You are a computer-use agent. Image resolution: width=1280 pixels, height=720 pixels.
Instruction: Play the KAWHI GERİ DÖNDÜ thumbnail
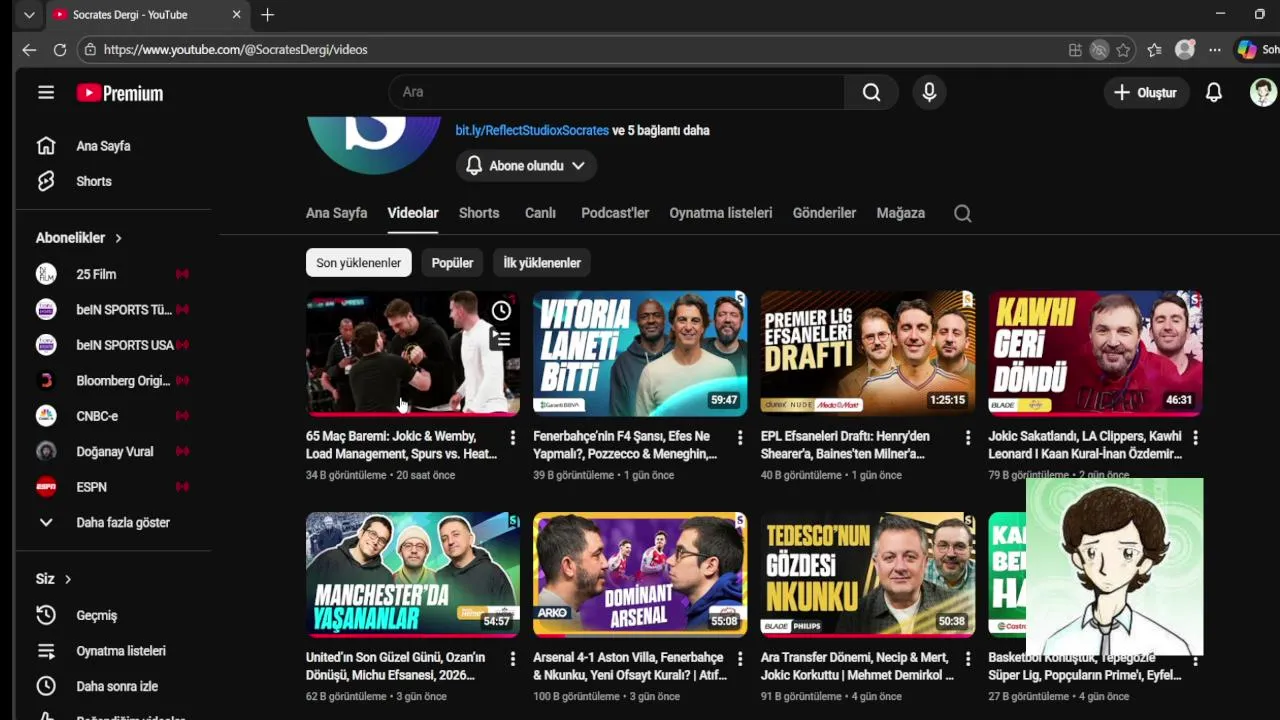coord(1095,353)
